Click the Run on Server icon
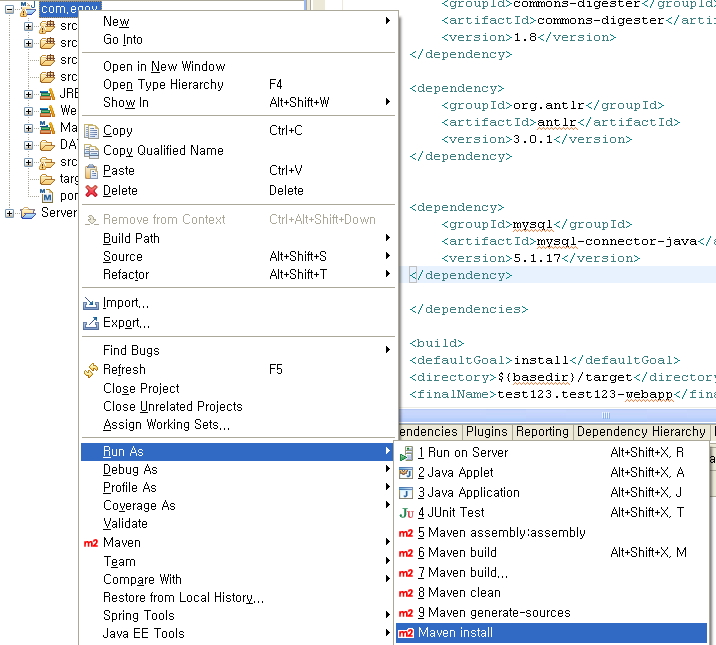Screen dimensions: 716x645 [x=406, y=453]
